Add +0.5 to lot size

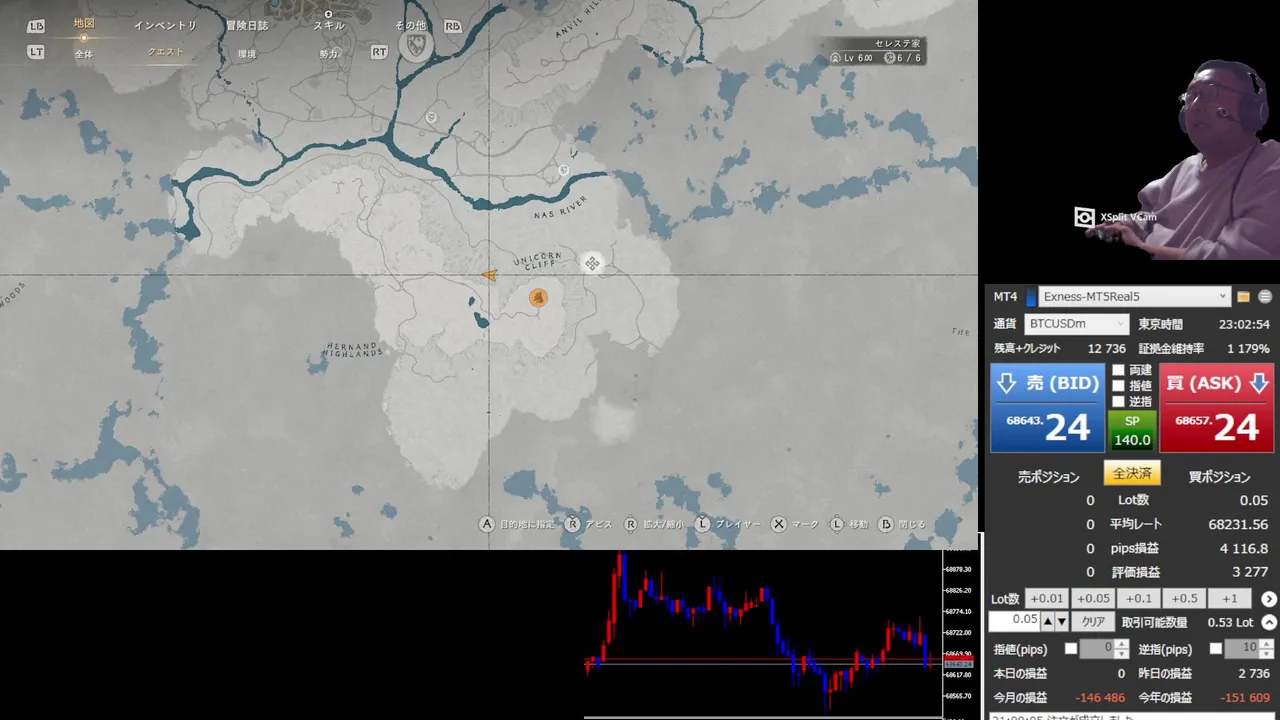pyautogui.click(x=1184, y=599)
